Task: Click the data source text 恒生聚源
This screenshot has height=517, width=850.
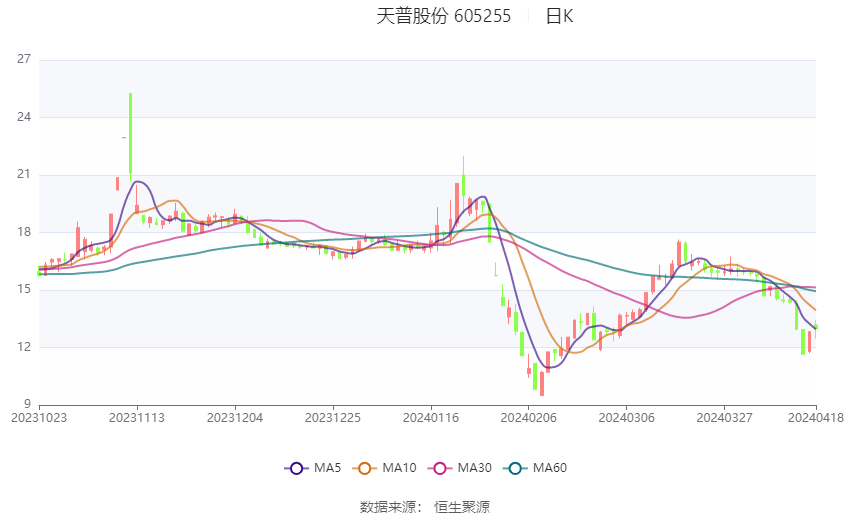Action: point(462,507)
